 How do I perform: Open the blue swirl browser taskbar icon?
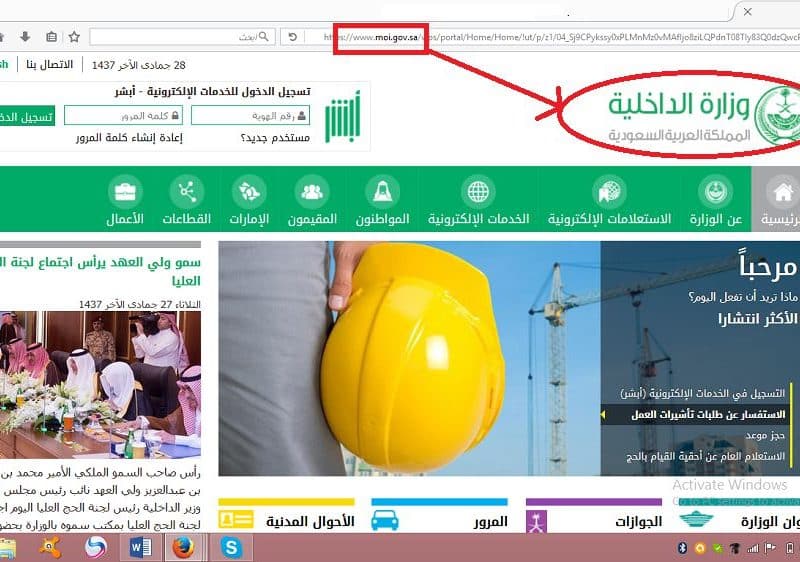[96, 548]
